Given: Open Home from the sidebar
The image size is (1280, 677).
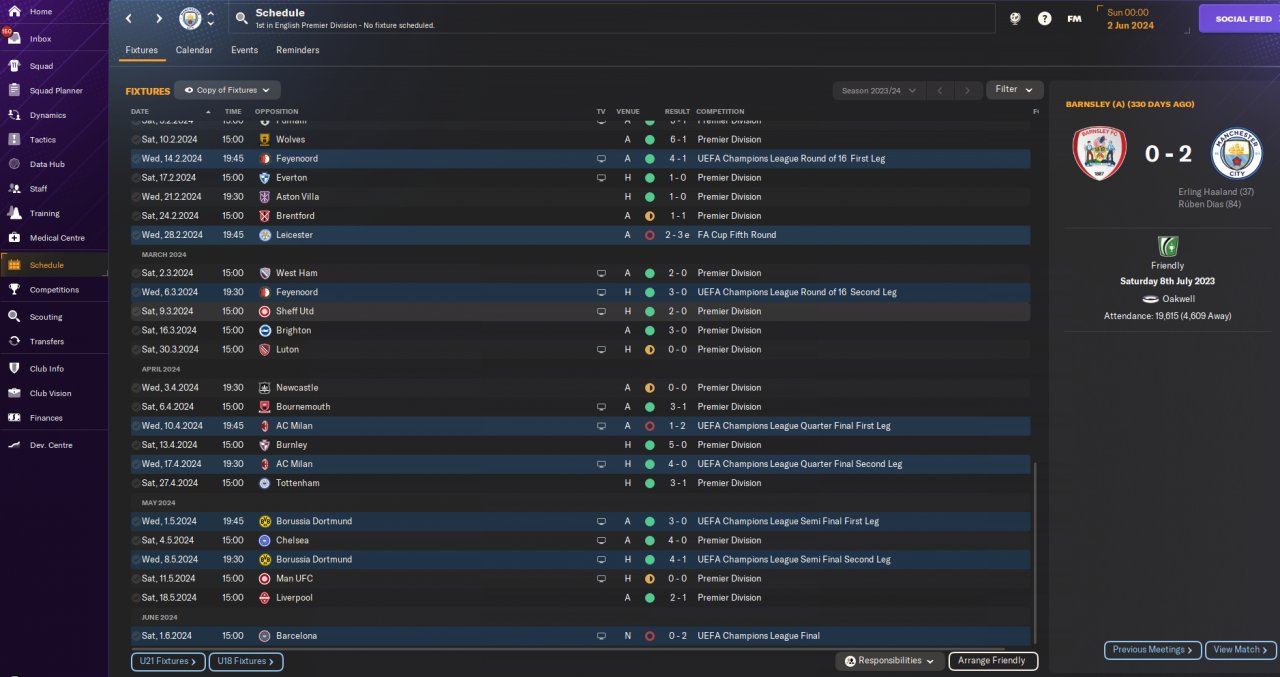Looking at the screenshot, I should click(x=54, y=12).
